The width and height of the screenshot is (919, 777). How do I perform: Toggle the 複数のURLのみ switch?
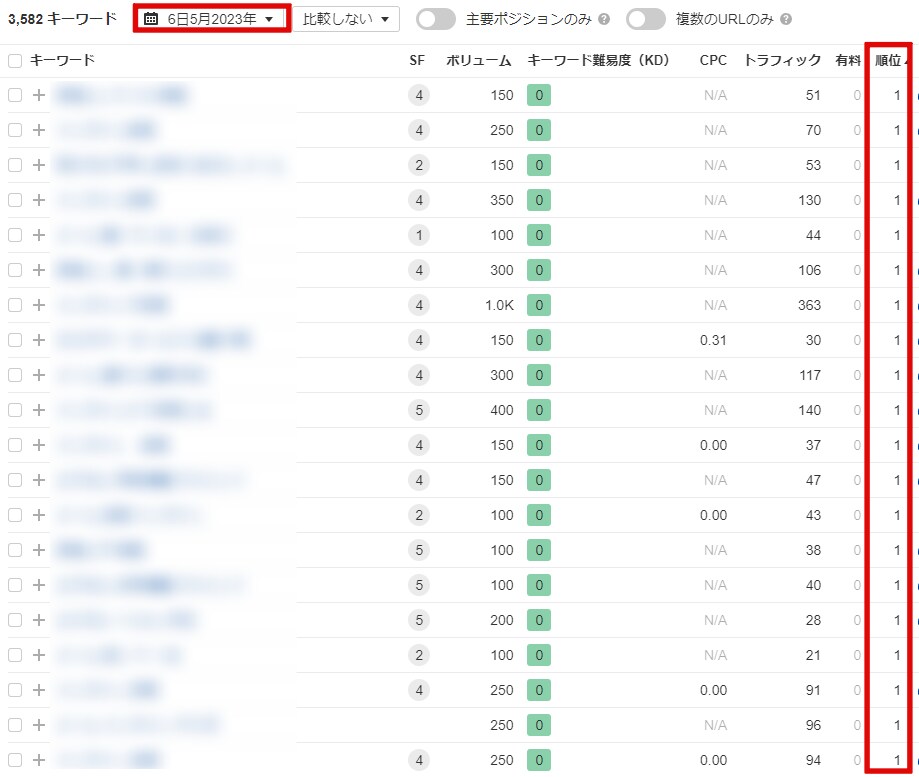pos(645,19)
